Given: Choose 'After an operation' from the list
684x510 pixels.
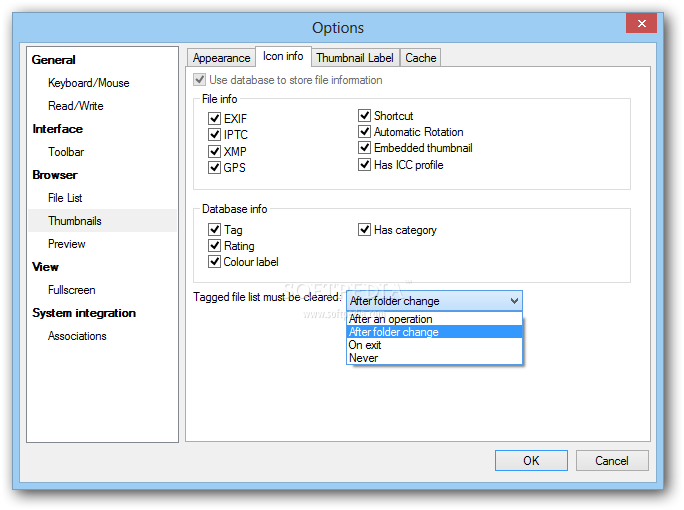Looking at the screenshot, I should pos(391,319).
